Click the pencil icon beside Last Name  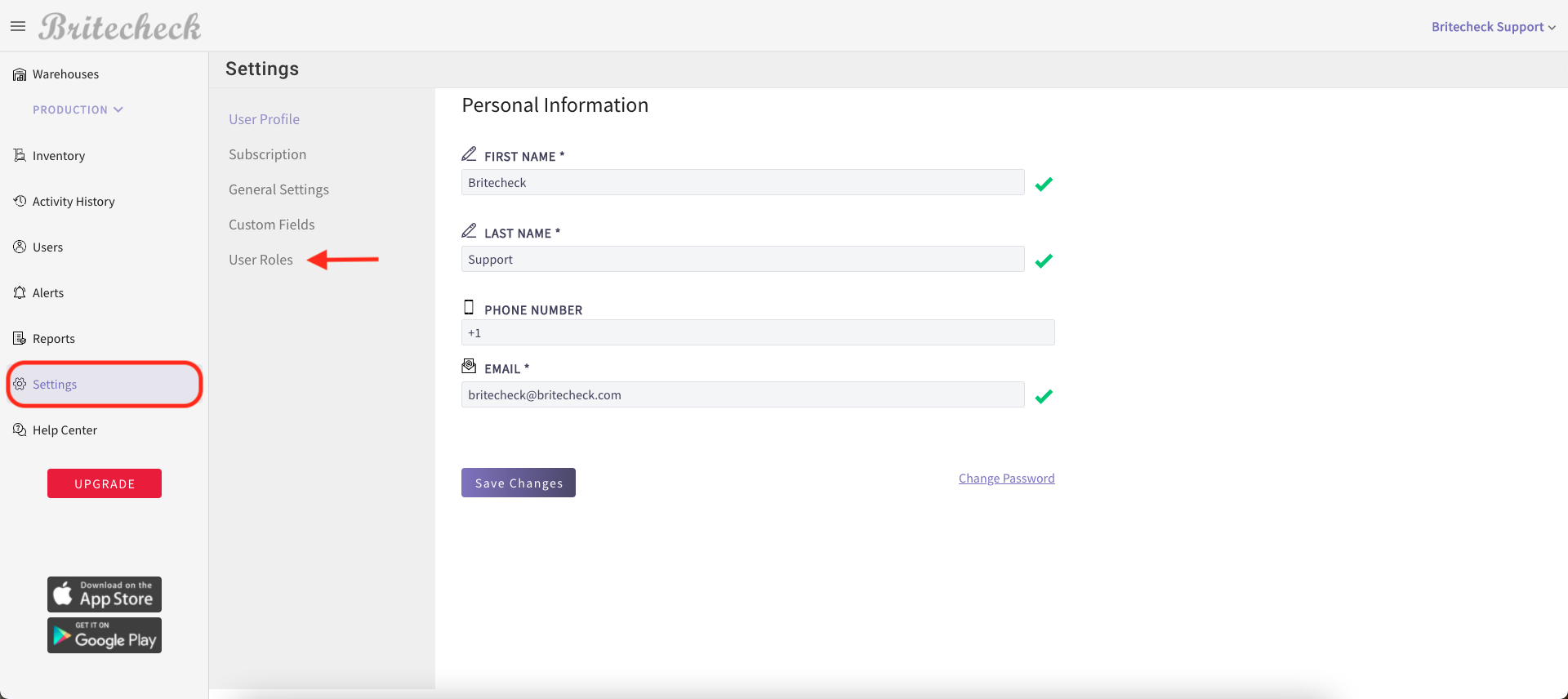[x=469, y=230]
